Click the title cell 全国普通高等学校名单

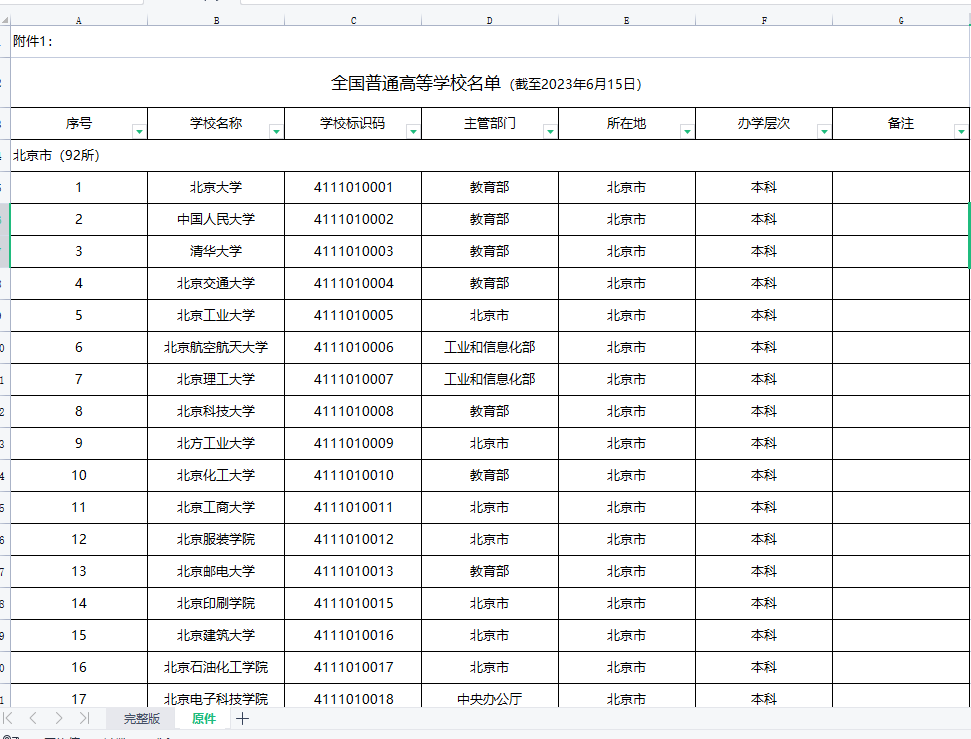click(416, 83)
